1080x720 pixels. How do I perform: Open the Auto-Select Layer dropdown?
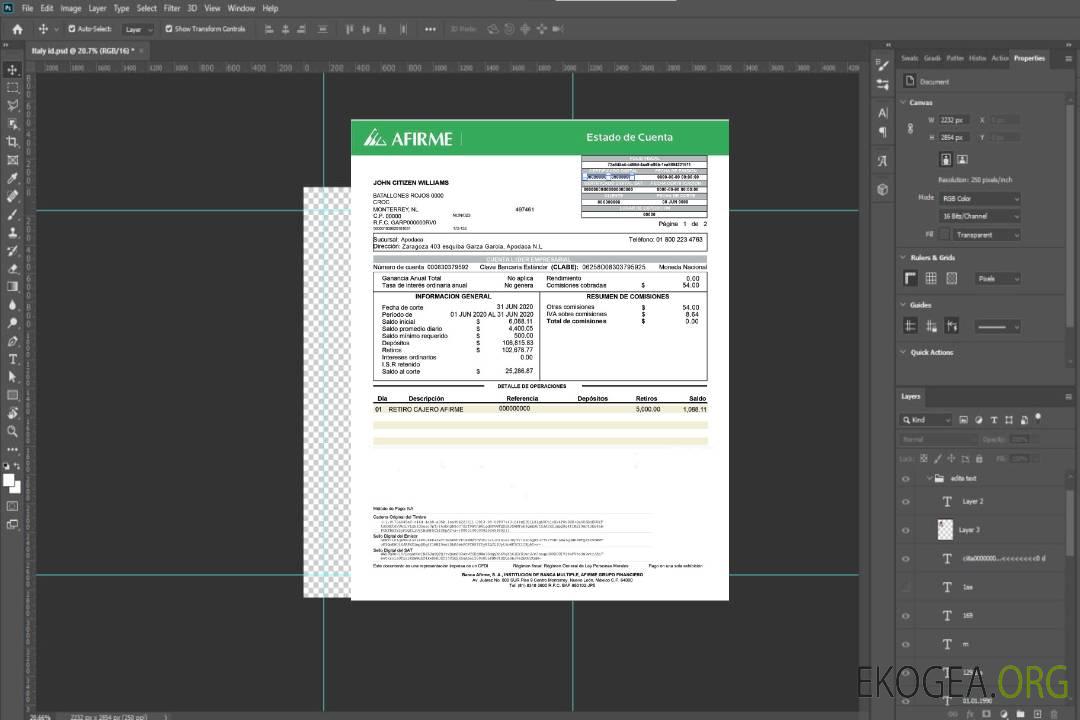(138, 29)
